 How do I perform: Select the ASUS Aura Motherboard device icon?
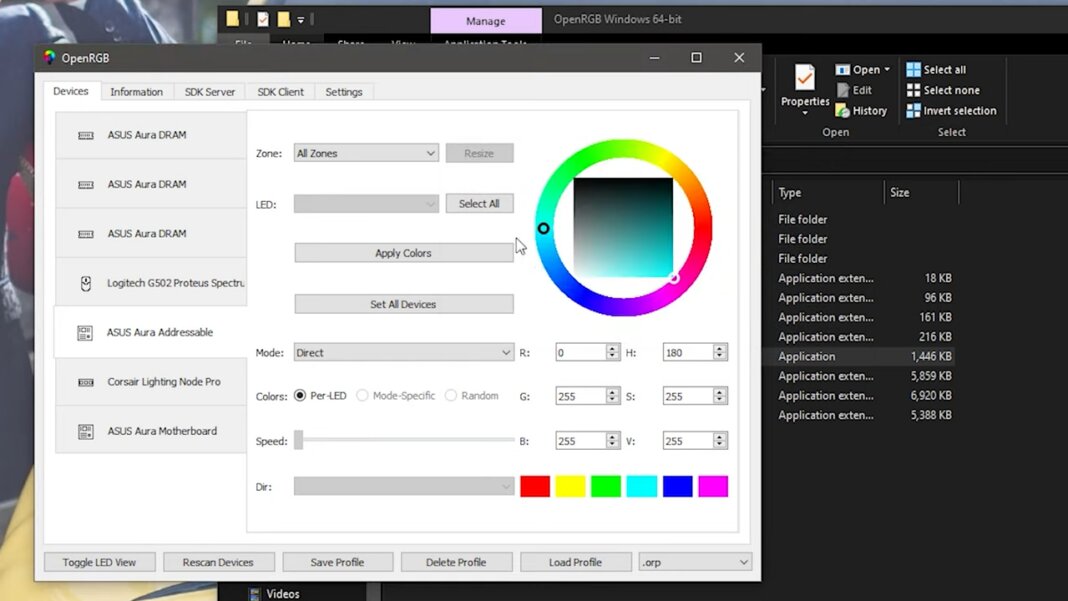(x=86, y=432)
